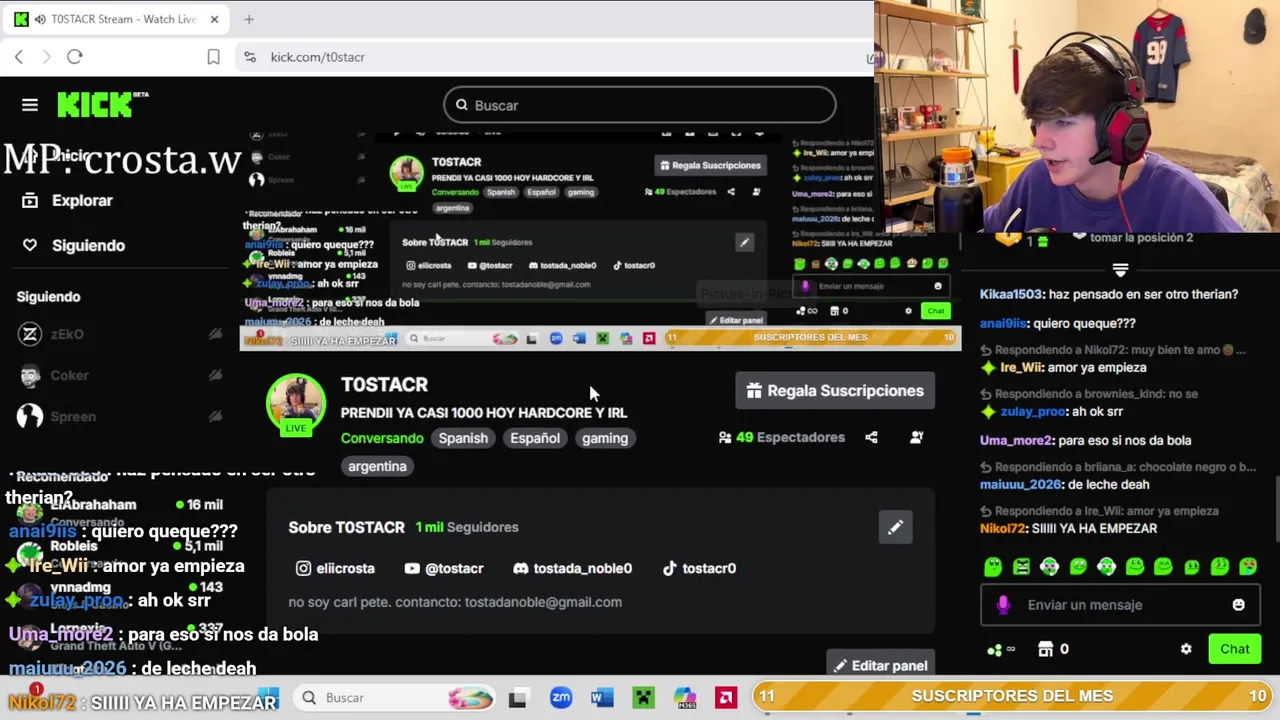Open chat settings gear icon
1280x720 pixels.
coord(1186,649)
